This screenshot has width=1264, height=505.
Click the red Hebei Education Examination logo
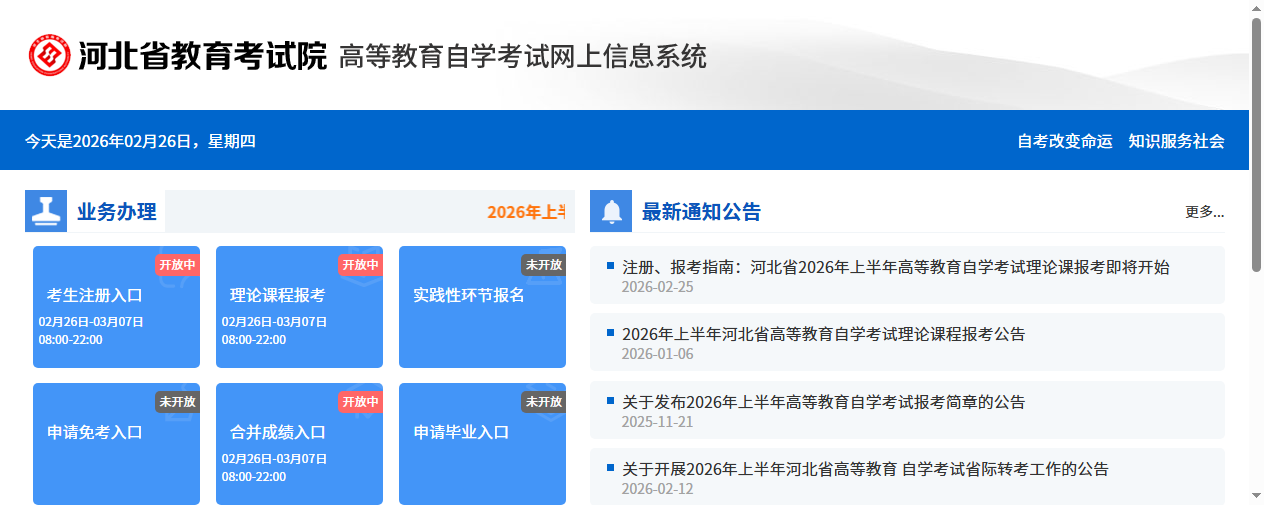coord(49,56)
